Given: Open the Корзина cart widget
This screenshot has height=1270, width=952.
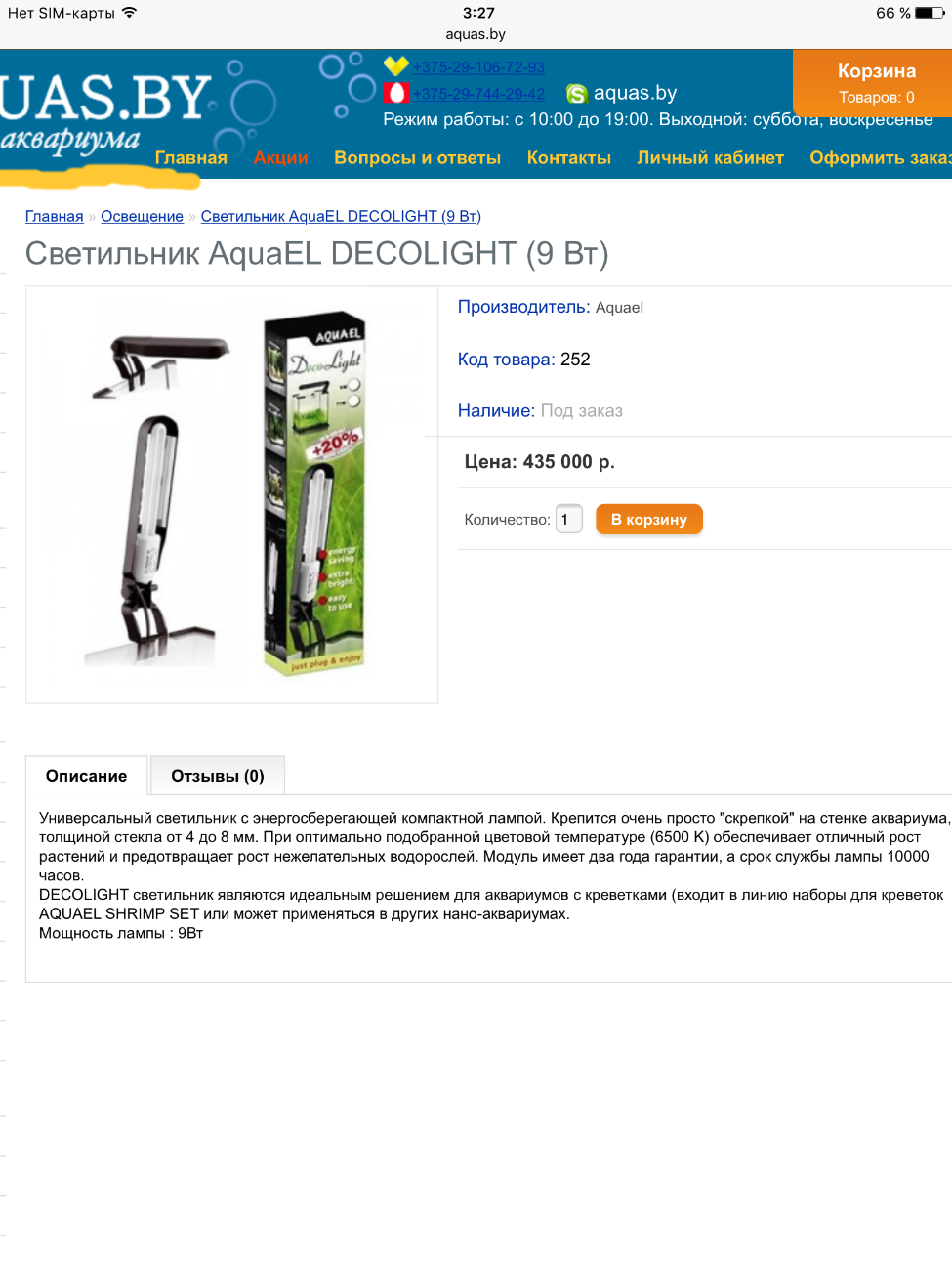Looking at the screenshot, I should tap(876, 83).
